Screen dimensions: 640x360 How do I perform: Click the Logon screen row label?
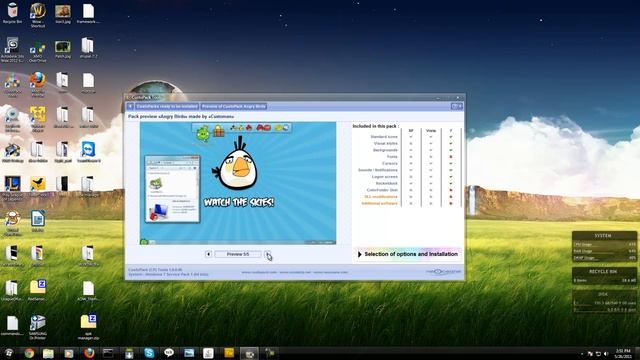tap(384, 177)
